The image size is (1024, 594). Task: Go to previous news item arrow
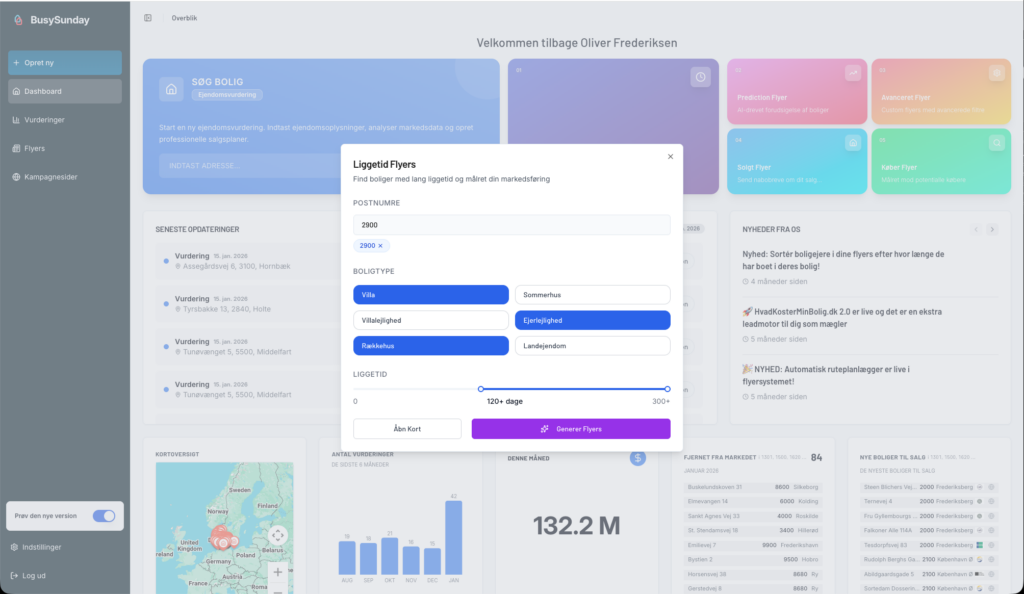pos(977,229)
